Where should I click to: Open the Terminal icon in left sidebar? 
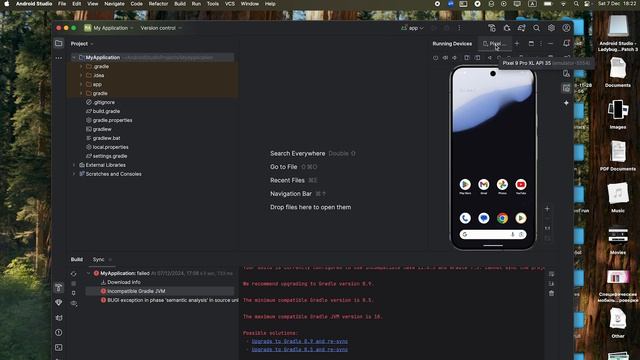point(59,347)
